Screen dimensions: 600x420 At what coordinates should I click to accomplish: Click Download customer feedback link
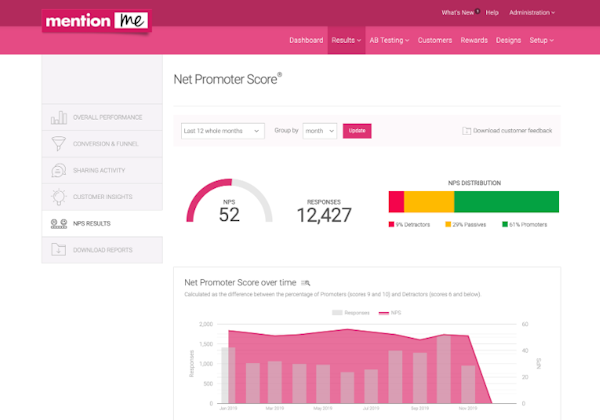[507, 131]
